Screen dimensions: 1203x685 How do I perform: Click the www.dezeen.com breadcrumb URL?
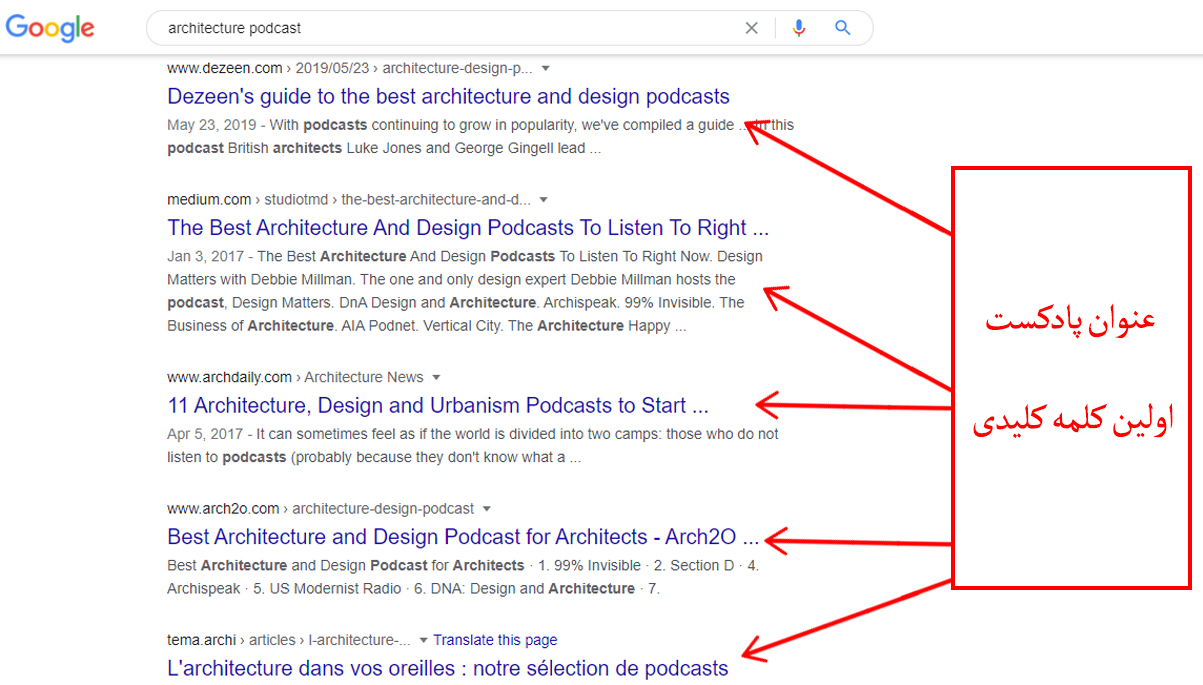[x=225, y=68]
